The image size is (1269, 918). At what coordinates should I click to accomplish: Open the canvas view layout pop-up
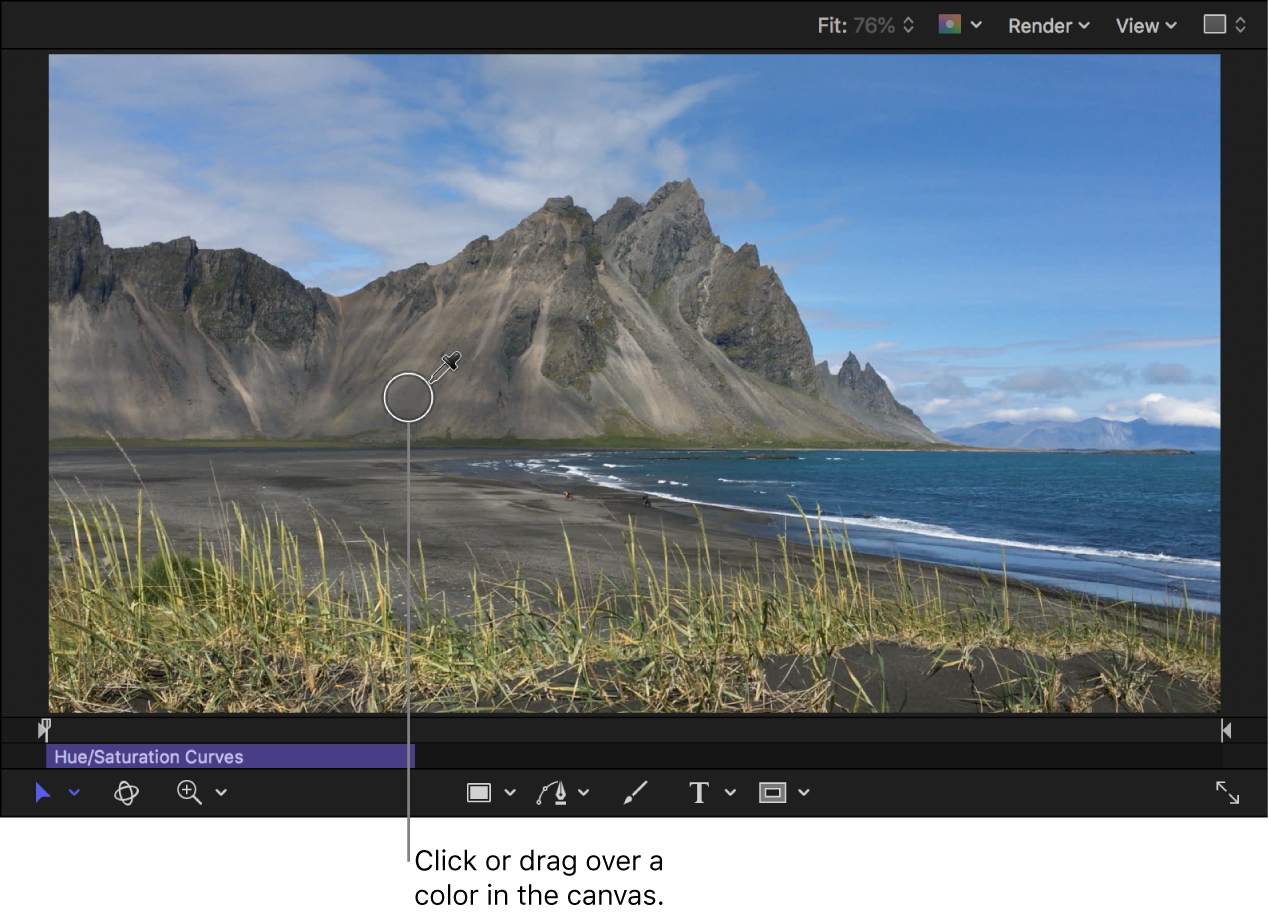1224,26
